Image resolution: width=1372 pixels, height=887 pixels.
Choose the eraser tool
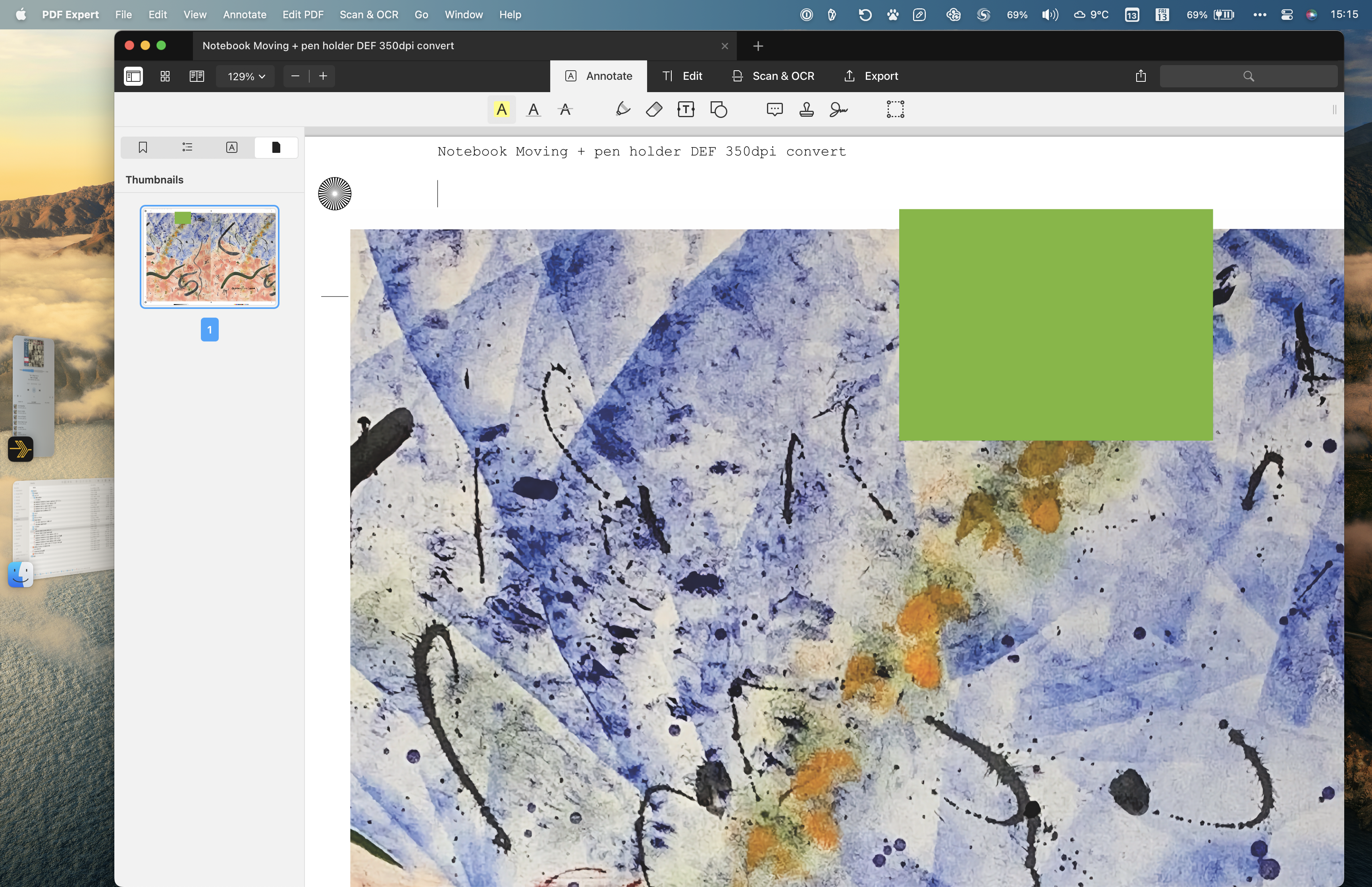click(x=654, y=110)
